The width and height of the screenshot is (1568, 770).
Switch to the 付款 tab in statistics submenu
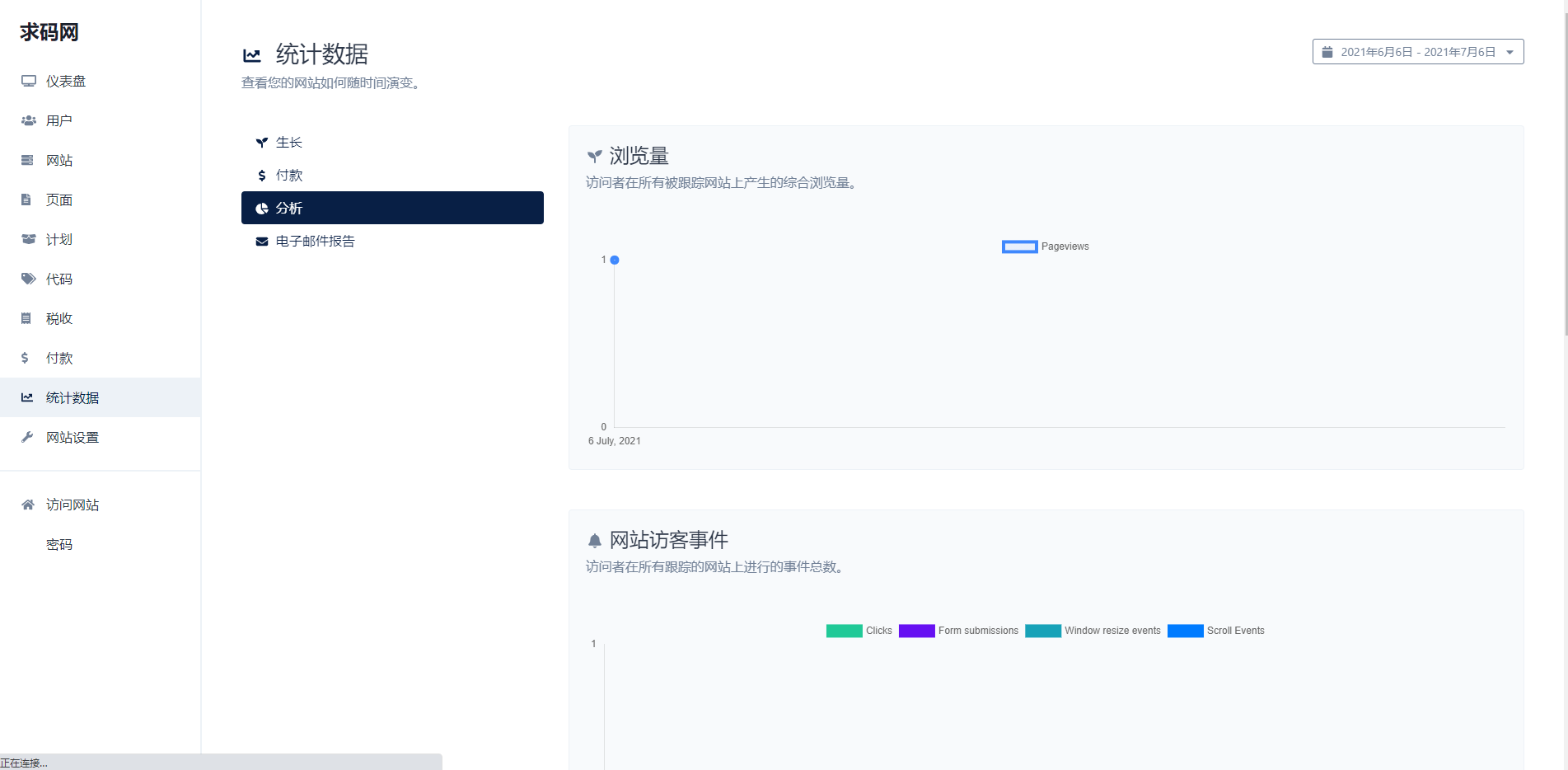(x=392, y=176)
